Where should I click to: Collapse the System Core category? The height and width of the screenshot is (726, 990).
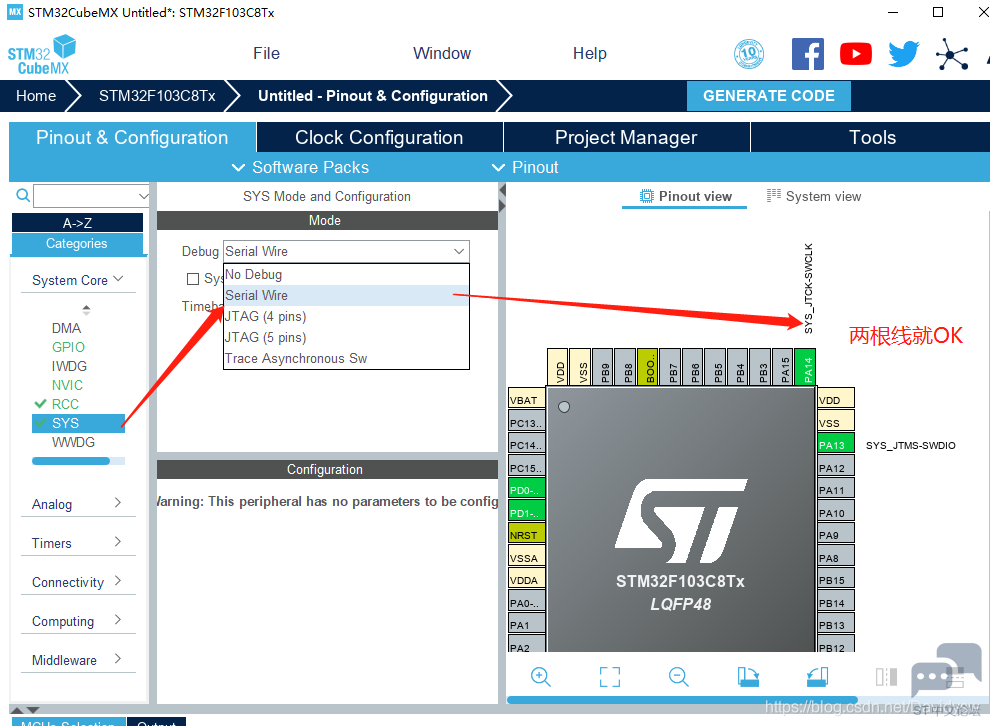coord(78,280)
